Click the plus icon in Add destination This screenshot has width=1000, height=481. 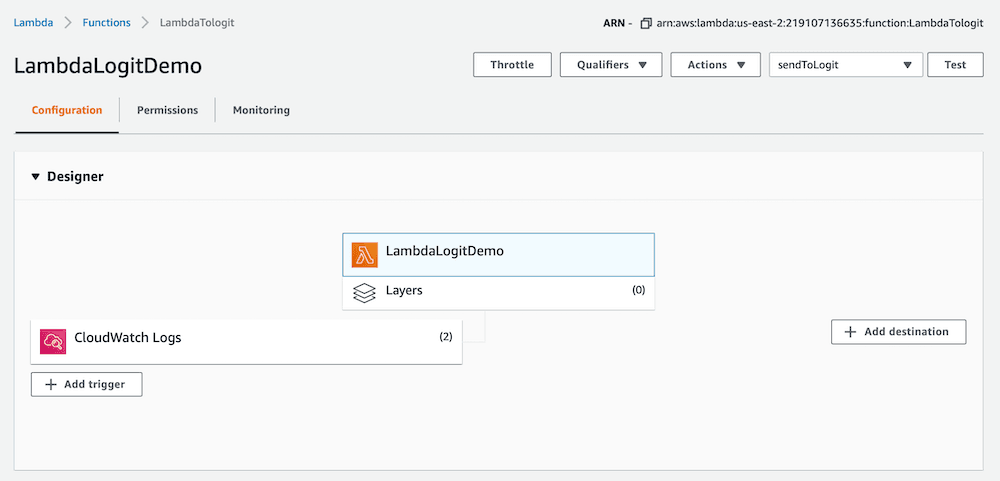850,332
